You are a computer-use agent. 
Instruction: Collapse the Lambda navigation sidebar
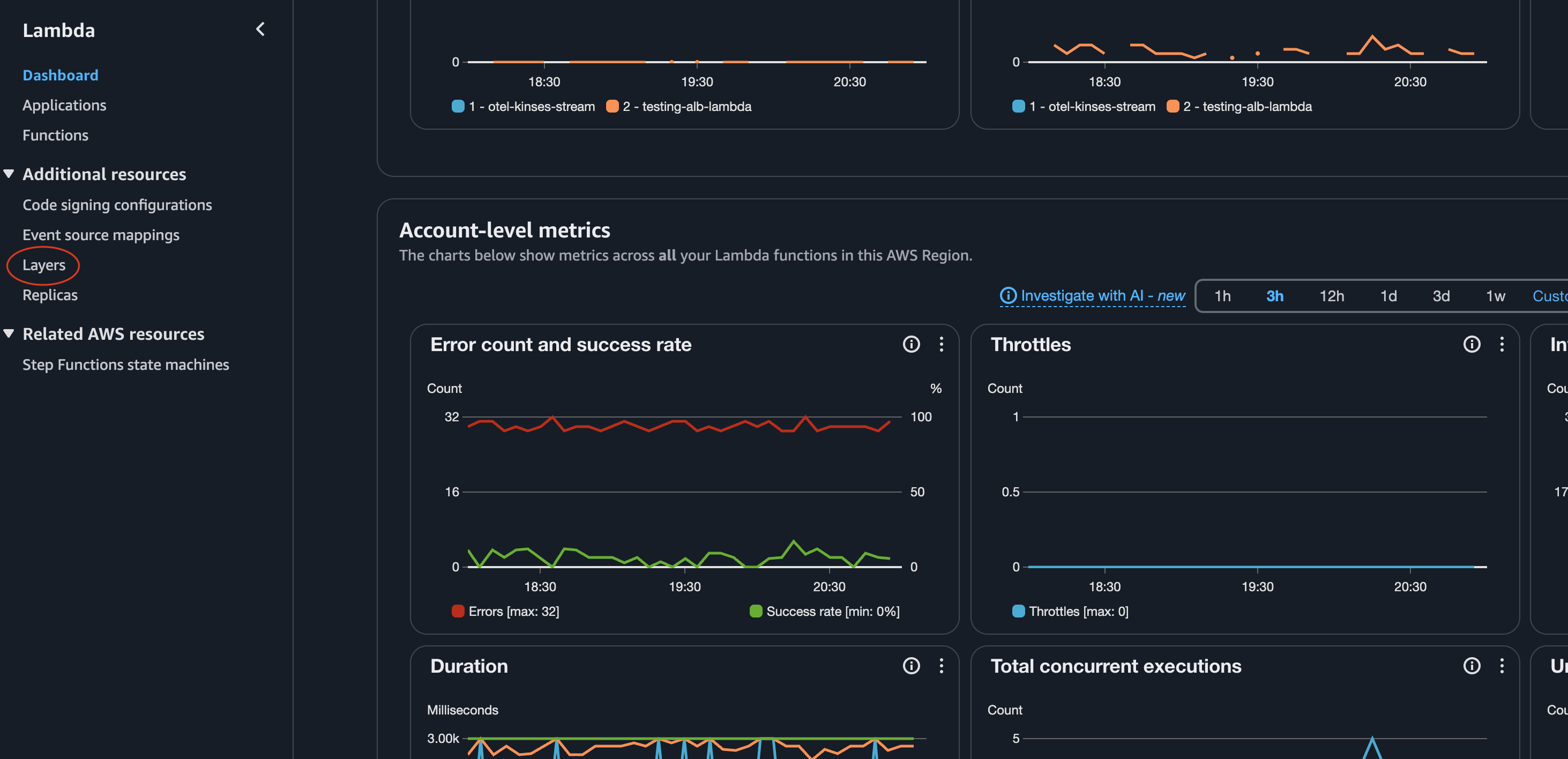tap(260, 28)
